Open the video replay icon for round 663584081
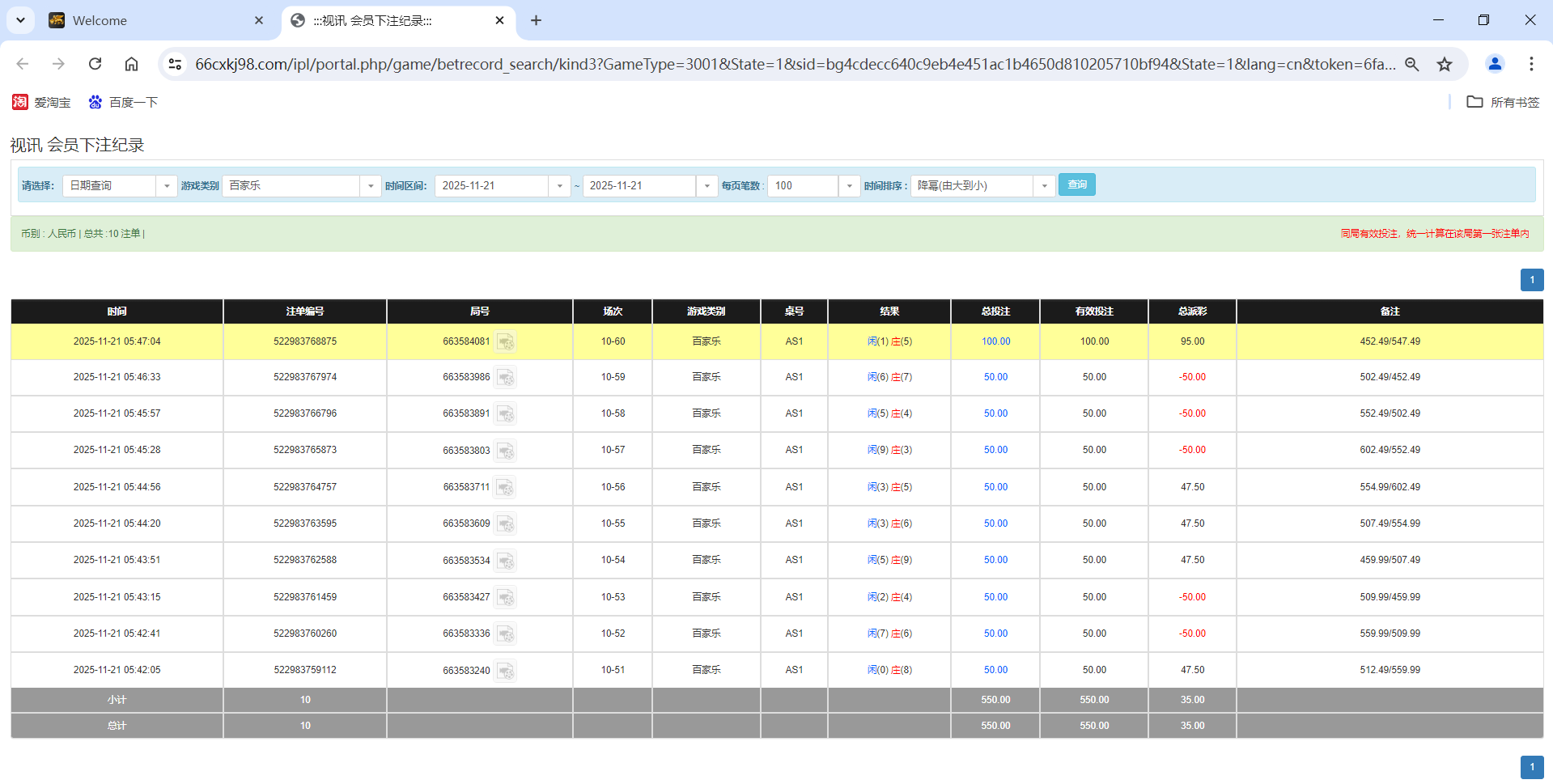Viewport: 1553px width, 784px height. click(x=507, y=341)
